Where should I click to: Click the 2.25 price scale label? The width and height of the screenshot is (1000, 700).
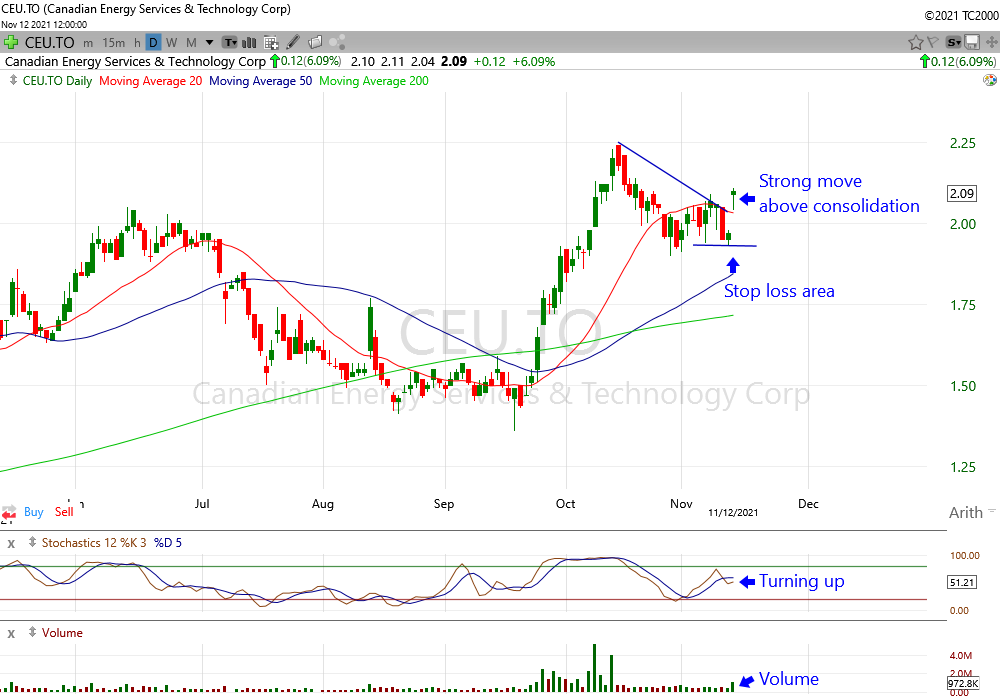click(962, 143)
